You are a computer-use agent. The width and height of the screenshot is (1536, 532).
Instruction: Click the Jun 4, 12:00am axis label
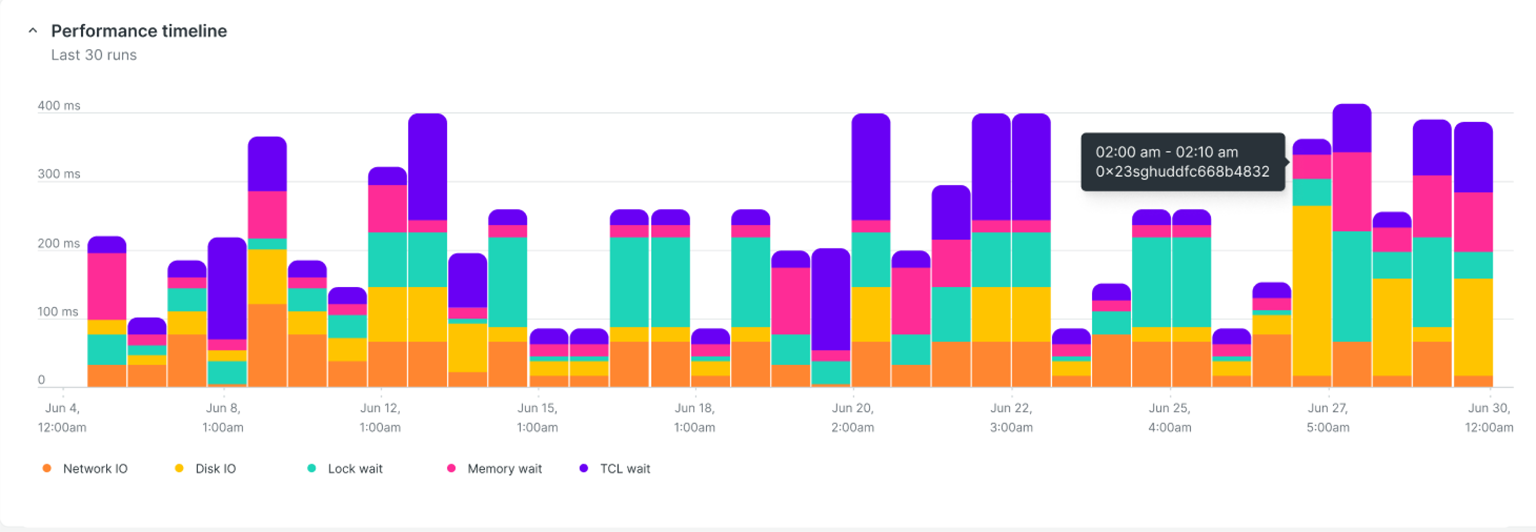tap(62, 418)
